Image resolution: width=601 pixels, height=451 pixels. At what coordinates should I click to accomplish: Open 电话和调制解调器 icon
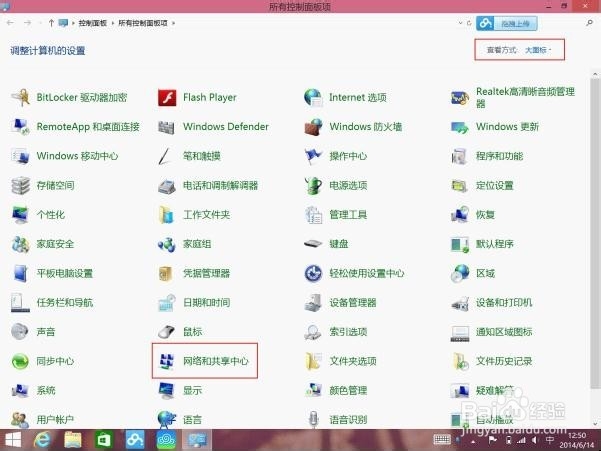tap(167, 187)
